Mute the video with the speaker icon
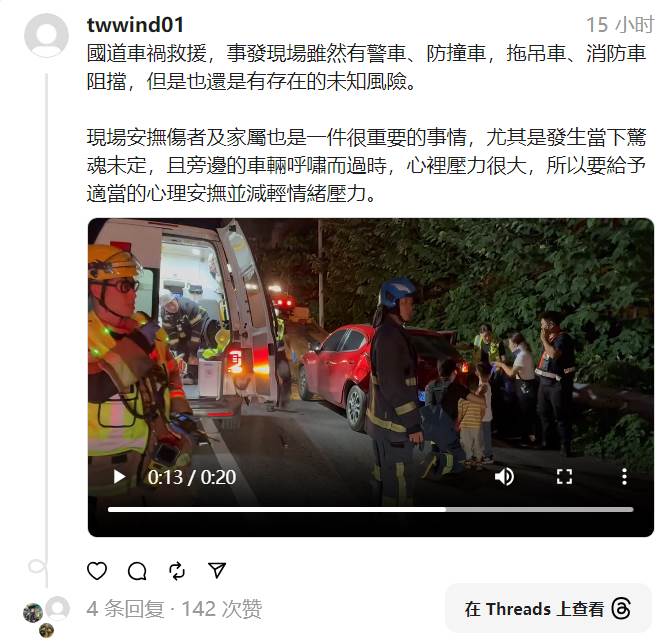670x643 pixels. pyautogui.click(x=504, y=476)
